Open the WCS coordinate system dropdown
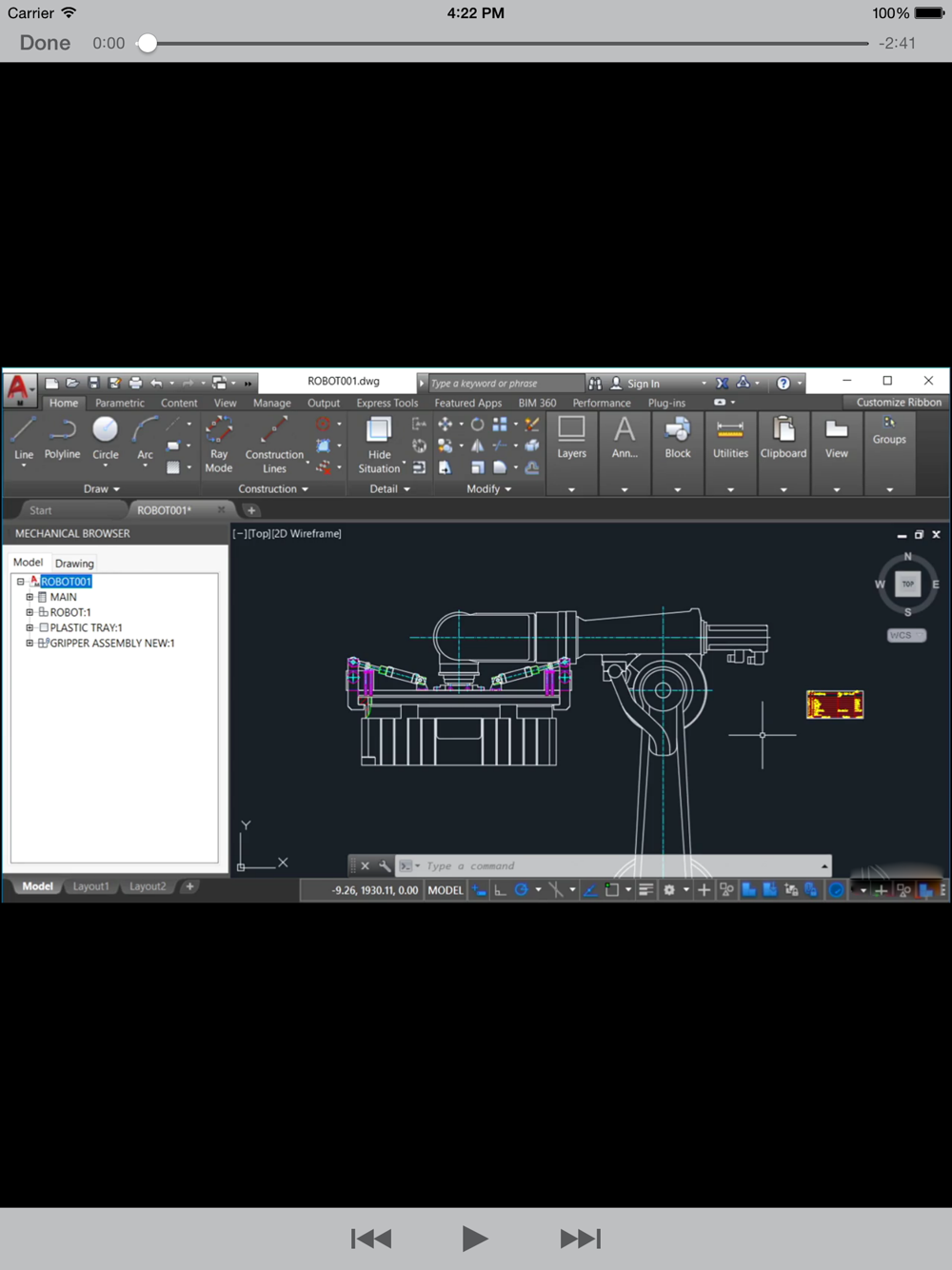This screenshot has width=952, height=1270. click(x=906, y=635)
